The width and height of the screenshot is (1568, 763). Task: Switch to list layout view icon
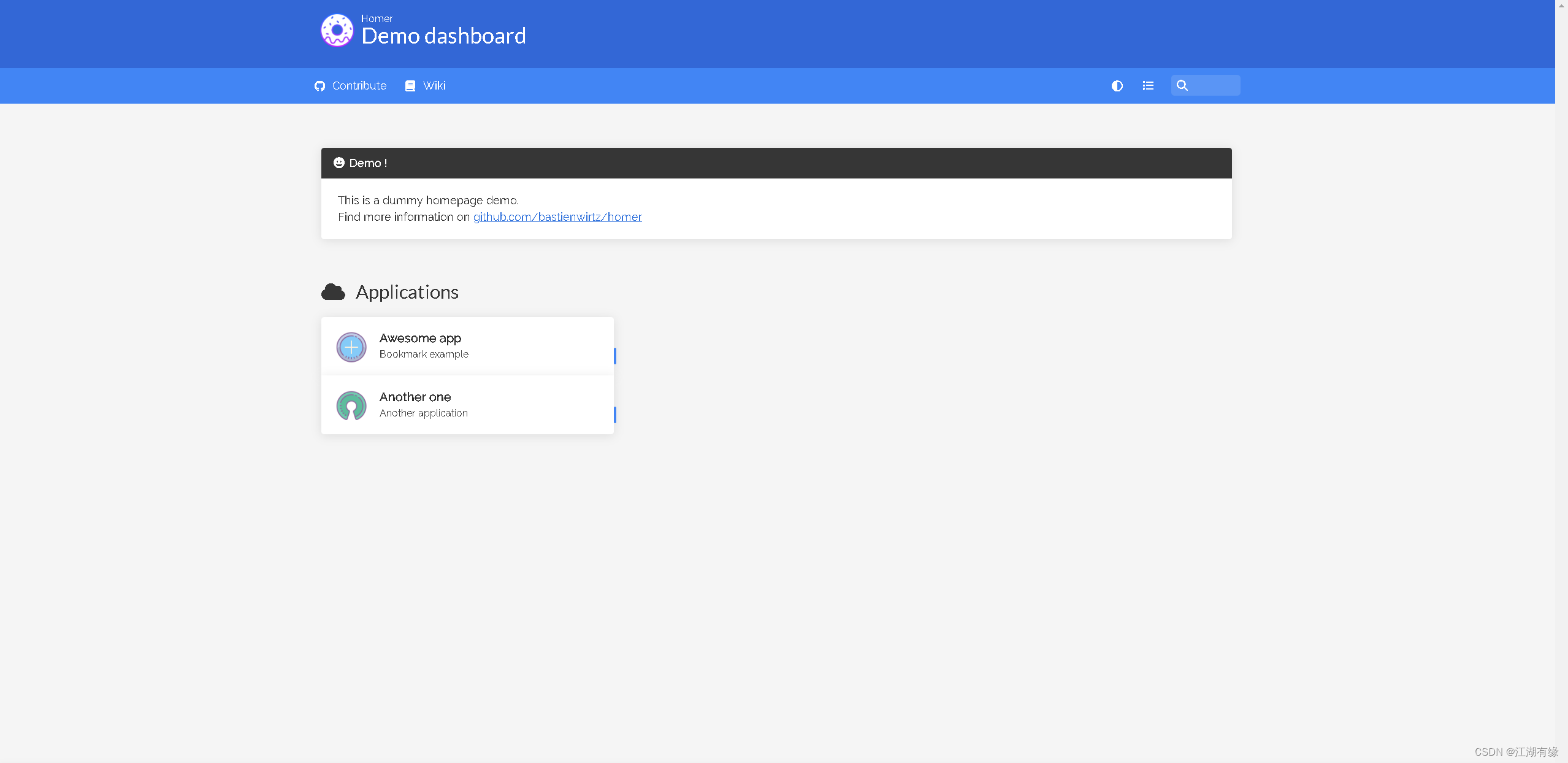point(1148,86)
